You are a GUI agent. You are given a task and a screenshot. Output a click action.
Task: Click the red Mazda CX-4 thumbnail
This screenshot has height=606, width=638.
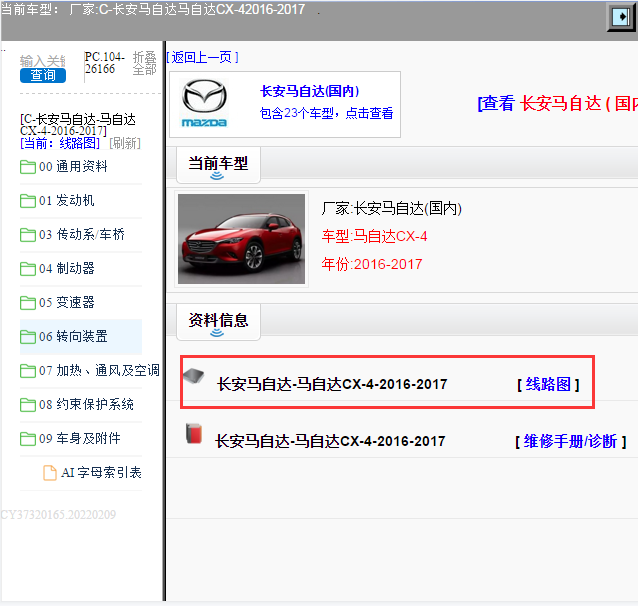click(x=241, y=239)
